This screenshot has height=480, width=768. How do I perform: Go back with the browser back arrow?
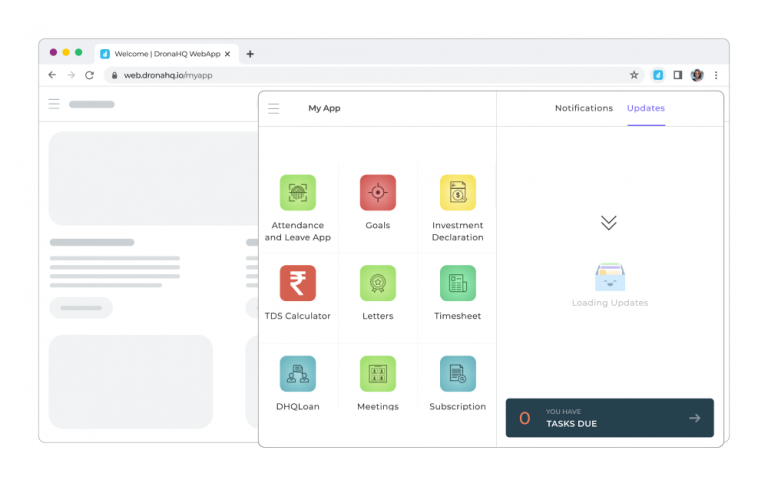click(x=52, y=75)
